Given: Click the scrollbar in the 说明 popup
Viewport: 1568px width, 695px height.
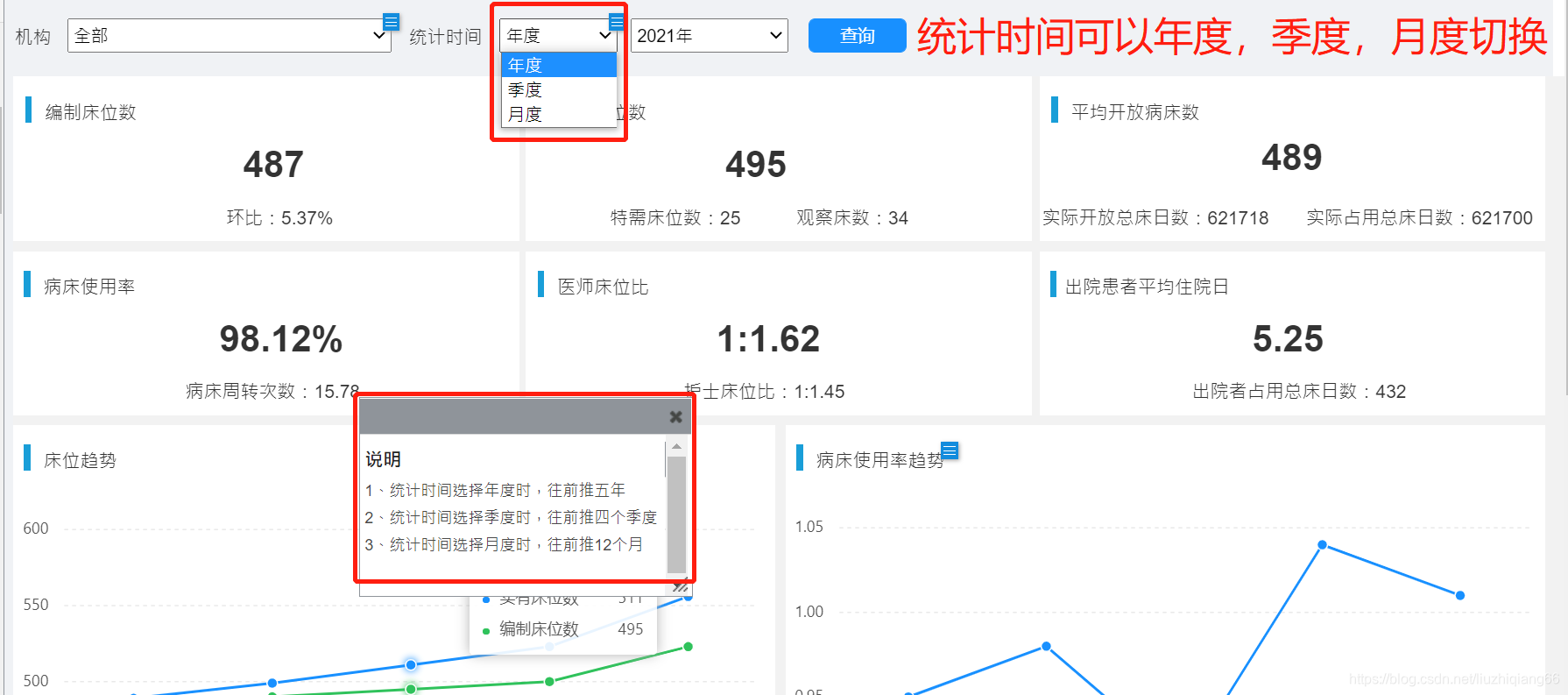Looking at the screenshot, I should (676, 514).
